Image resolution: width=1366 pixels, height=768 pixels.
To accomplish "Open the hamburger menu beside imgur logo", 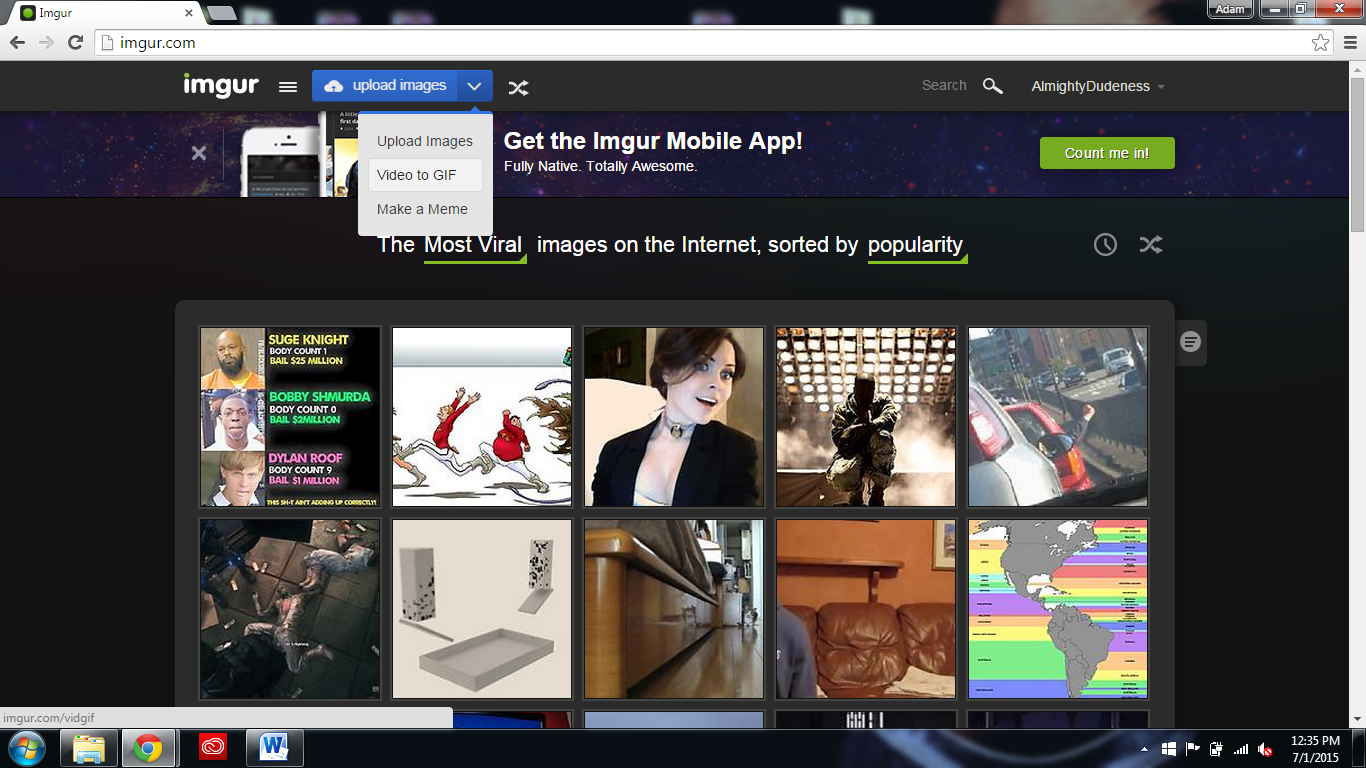I will [288, 87].
